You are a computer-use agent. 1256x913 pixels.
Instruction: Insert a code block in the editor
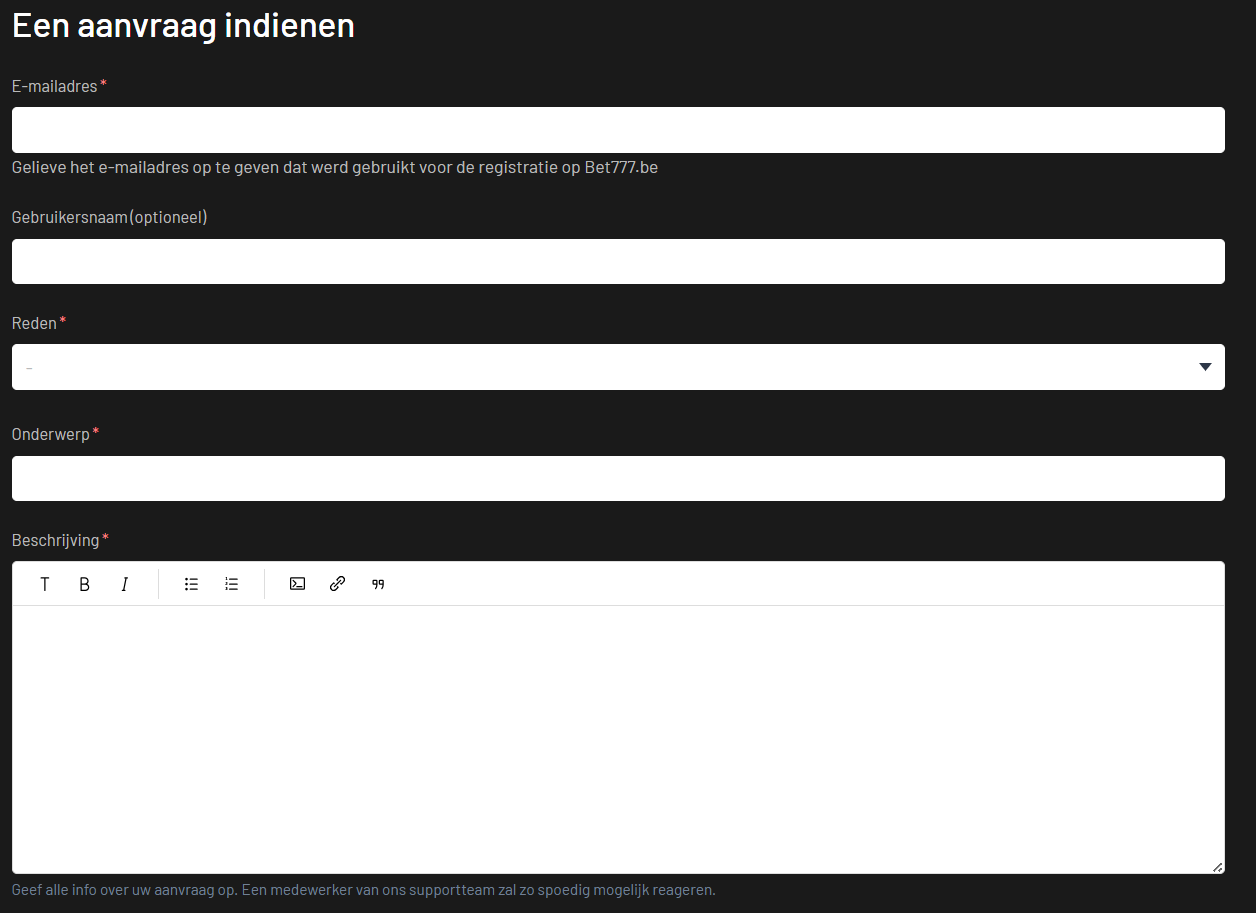tap(297, 584)
